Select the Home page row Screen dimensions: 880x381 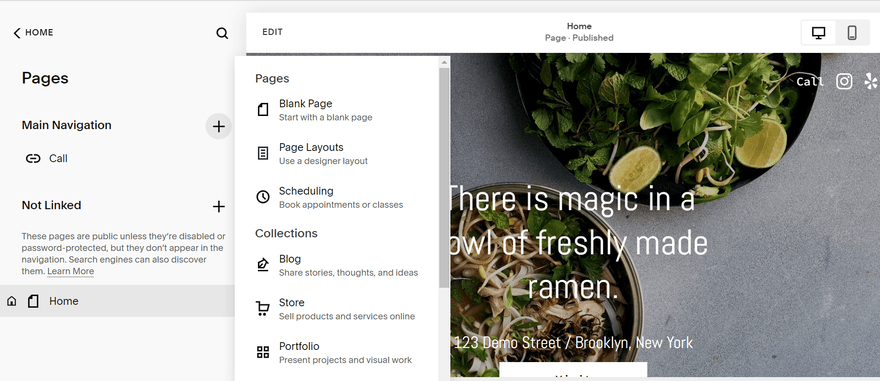click(117, 301)
